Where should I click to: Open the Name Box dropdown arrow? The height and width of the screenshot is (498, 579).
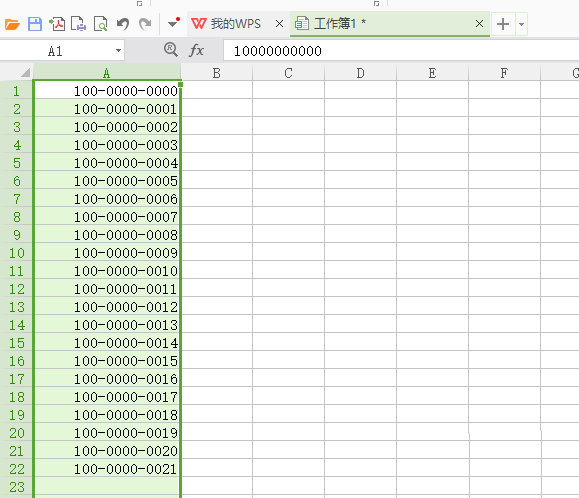coord(118,51)
